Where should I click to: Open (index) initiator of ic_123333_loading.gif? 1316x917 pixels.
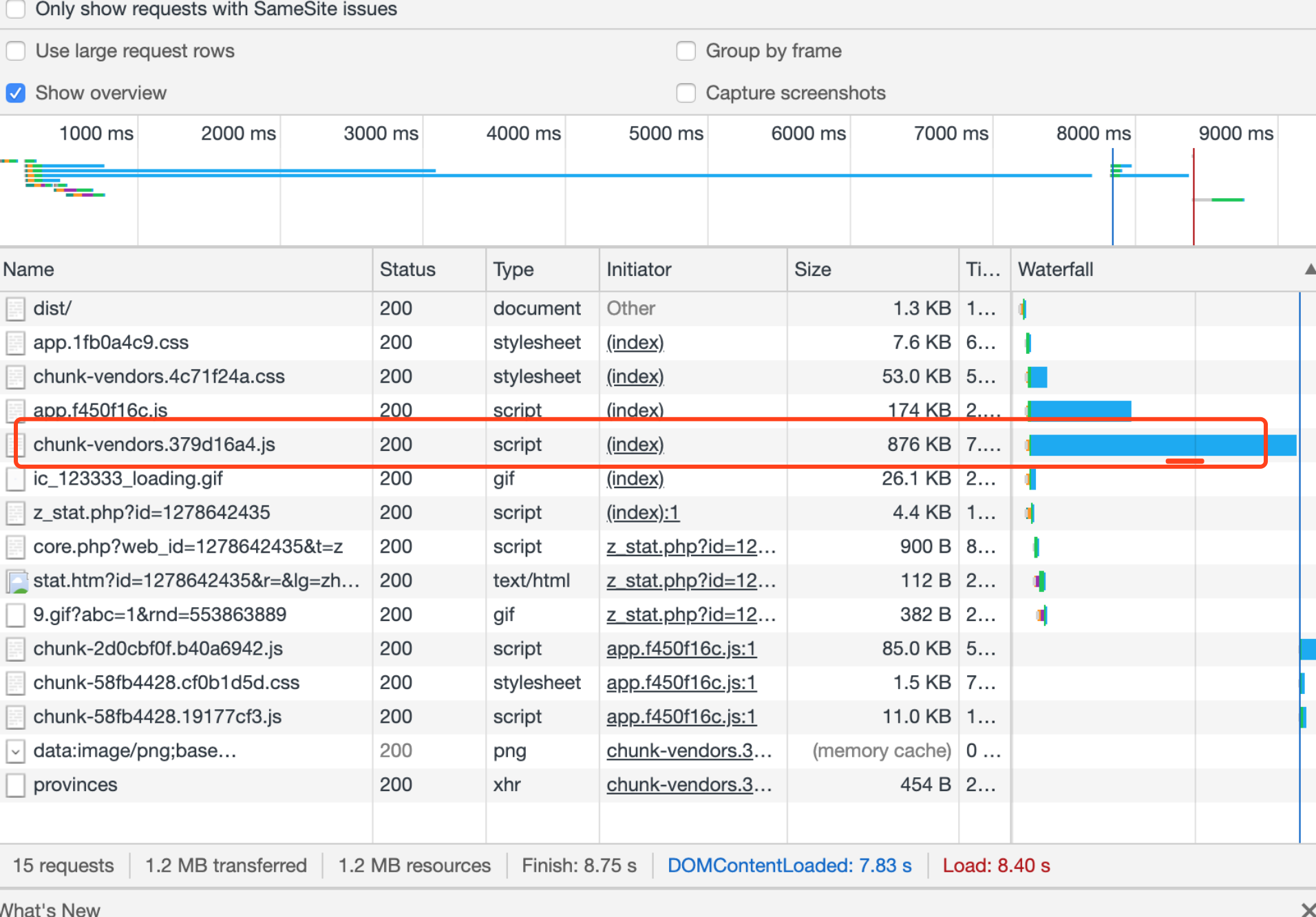pyautogui.click(x=635, y=478)
